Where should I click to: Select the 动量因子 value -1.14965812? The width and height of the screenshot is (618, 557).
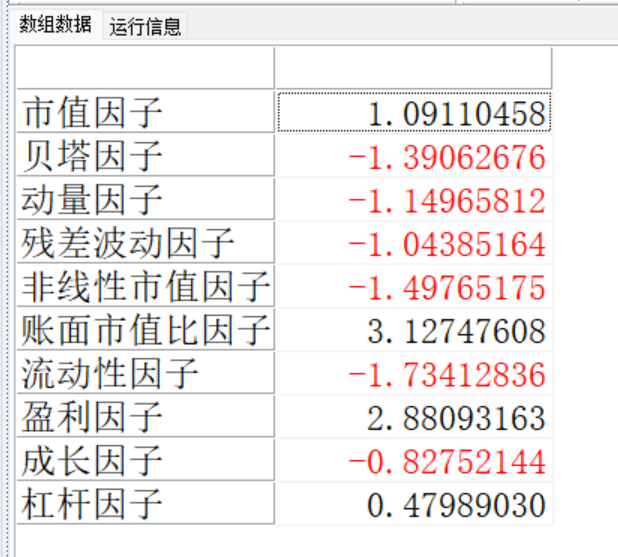click(x=446, y=200)
